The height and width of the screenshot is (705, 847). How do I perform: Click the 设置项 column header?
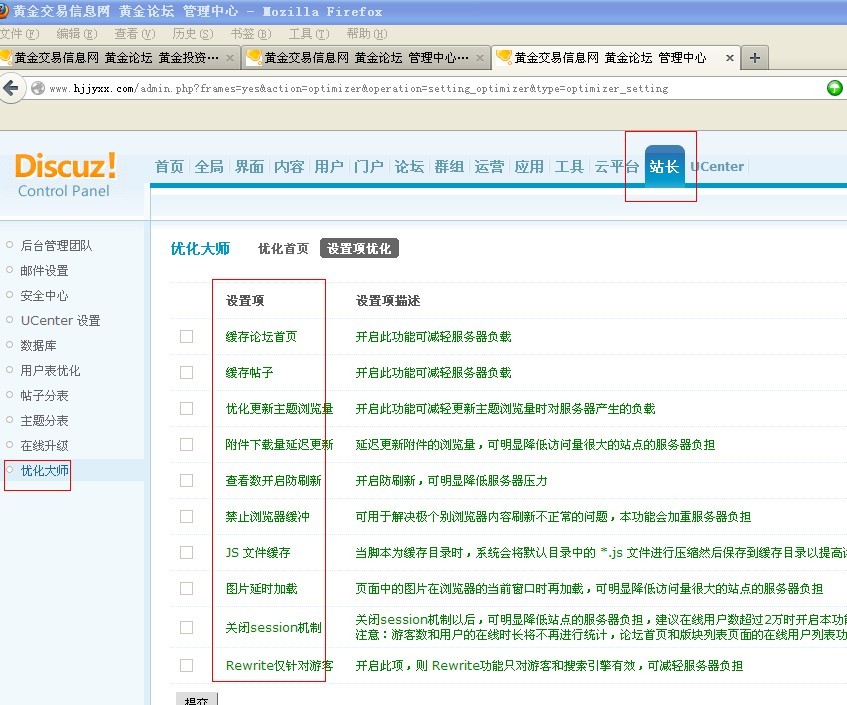point(245,300)
